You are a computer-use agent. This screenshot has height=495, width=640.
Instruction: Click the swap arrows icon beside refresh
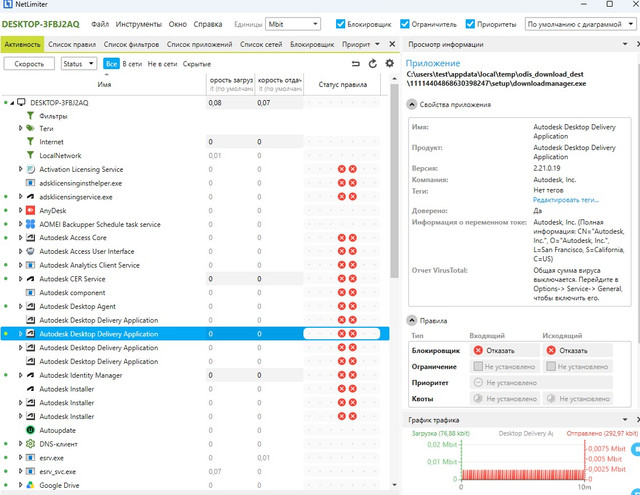pos(356,64)
